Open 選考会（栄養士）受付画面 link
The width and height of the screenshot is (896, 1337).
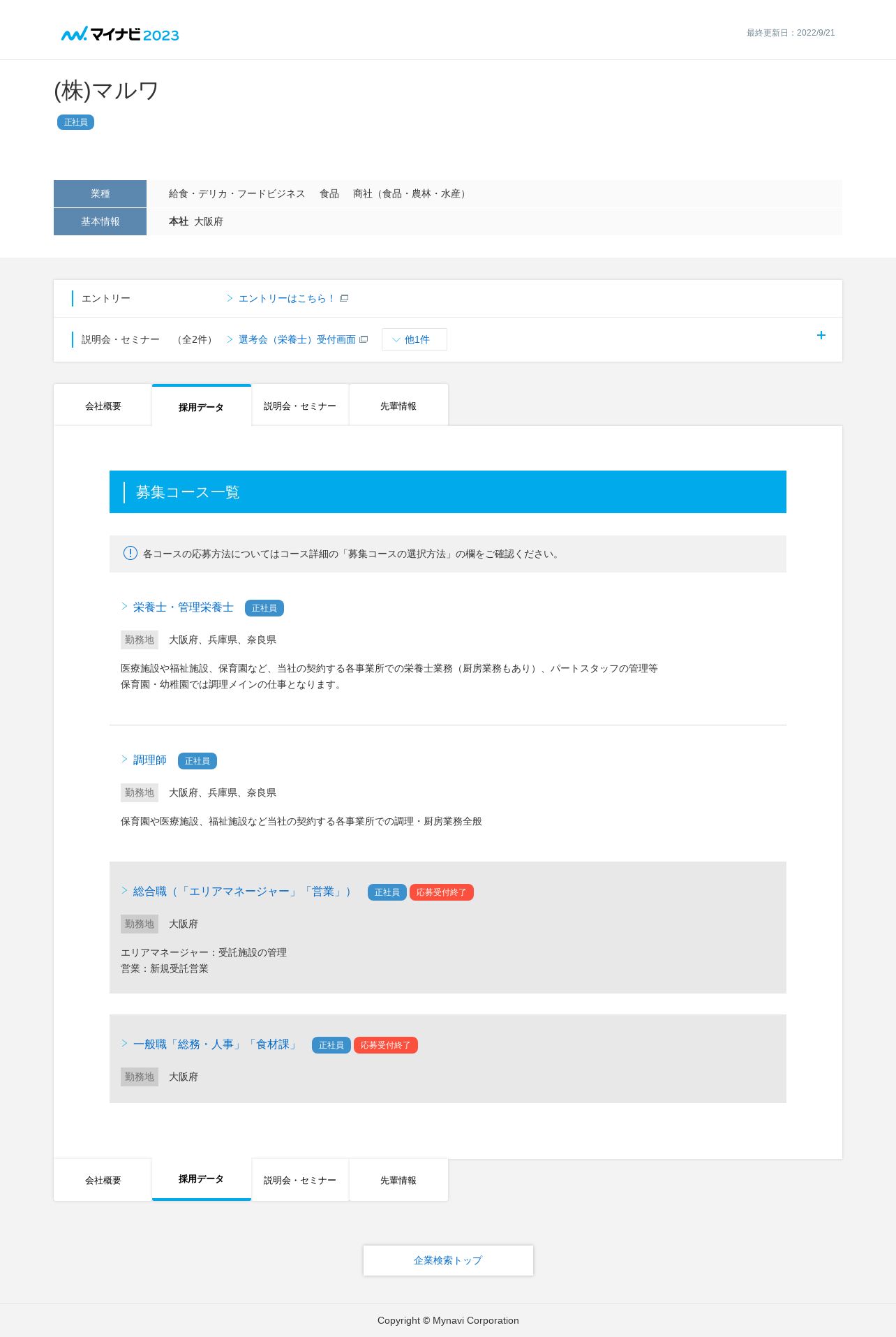[x=297, y=339]
